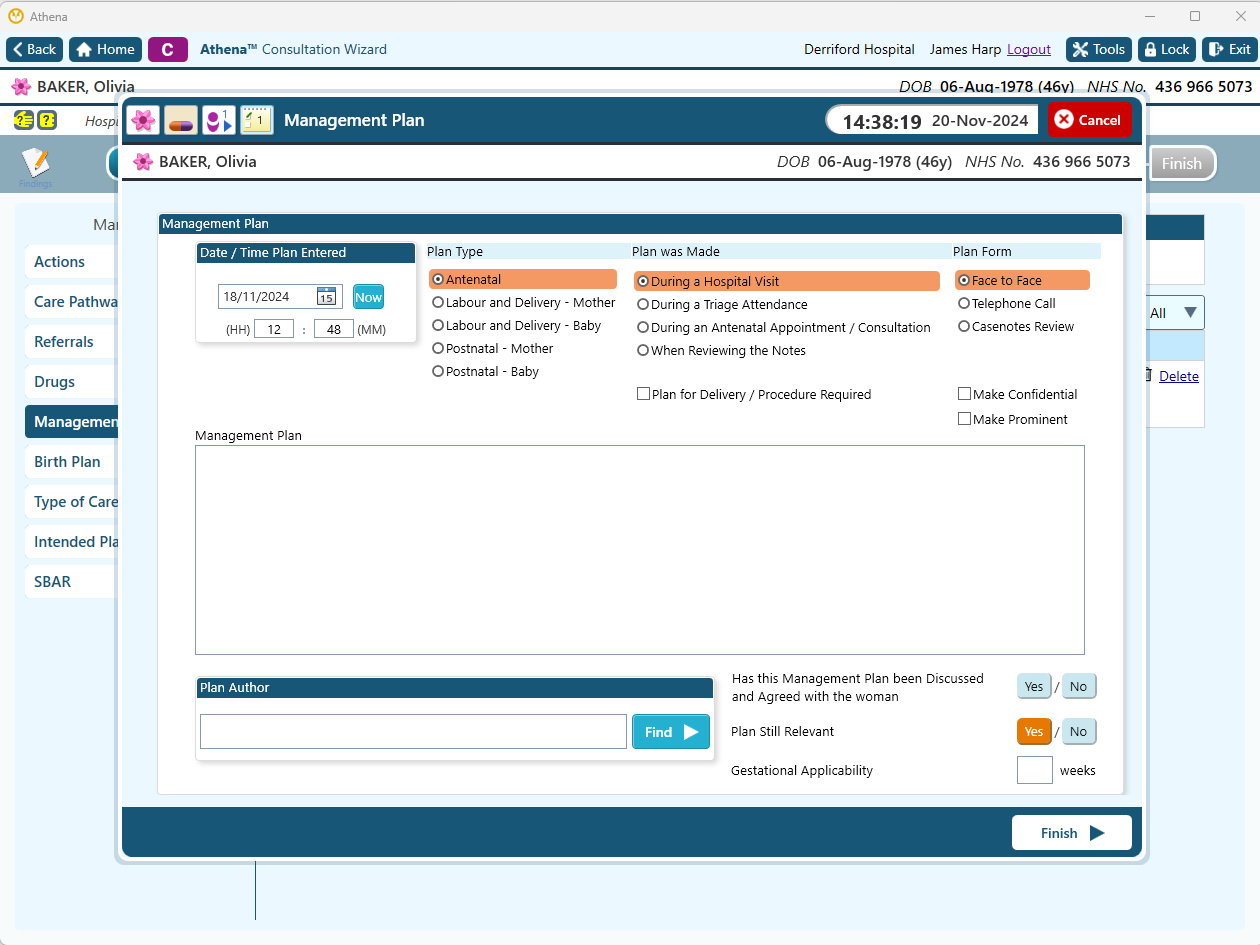Viewport: 1260px width, 945px height.
Task: Open the Care Pathway tab in sidebar
Action: pos(72,302)
